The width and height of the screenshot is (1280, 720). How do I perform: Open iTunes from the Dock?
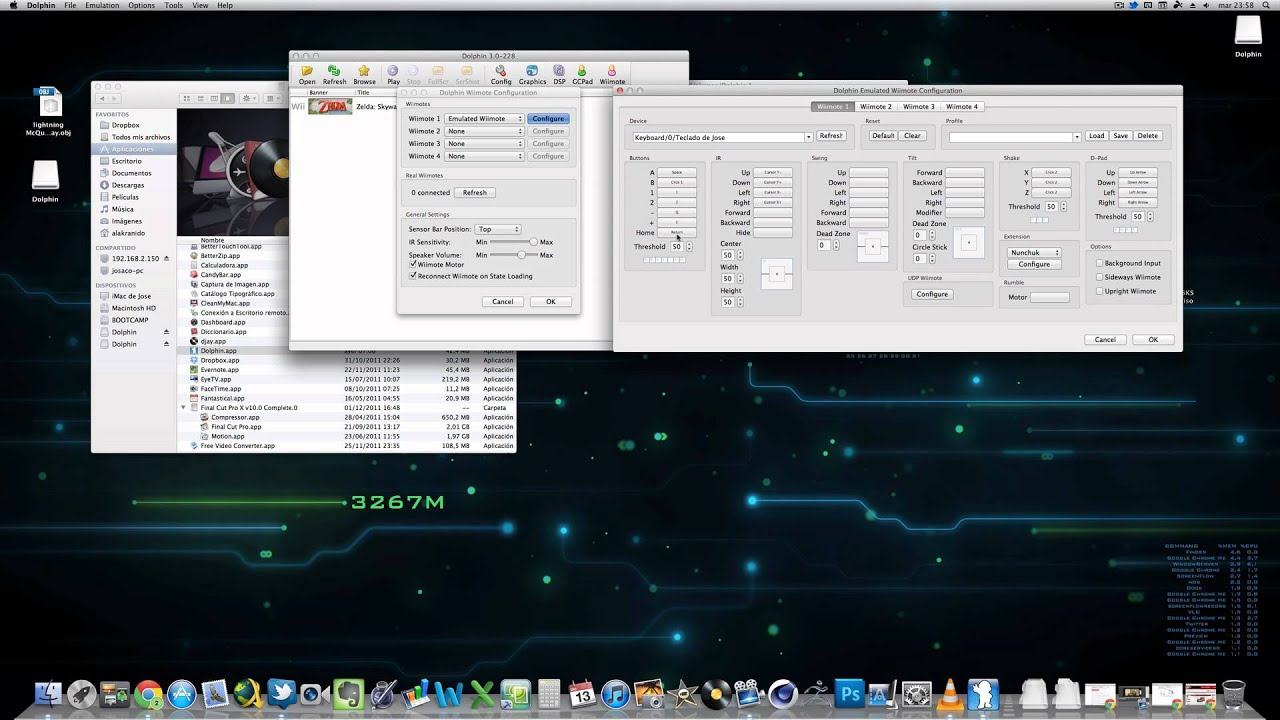(x=616, y=694)
